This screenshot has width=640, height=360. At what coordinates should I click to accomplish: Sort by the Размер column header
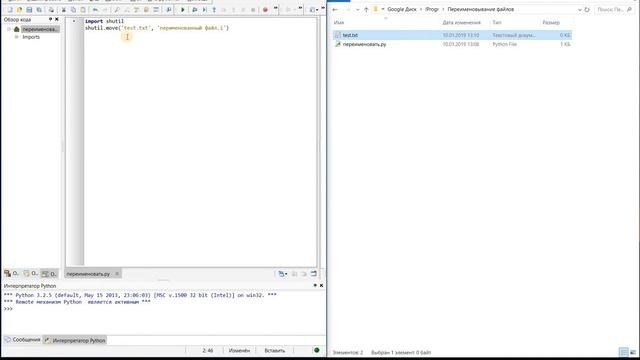coord(551,22)
